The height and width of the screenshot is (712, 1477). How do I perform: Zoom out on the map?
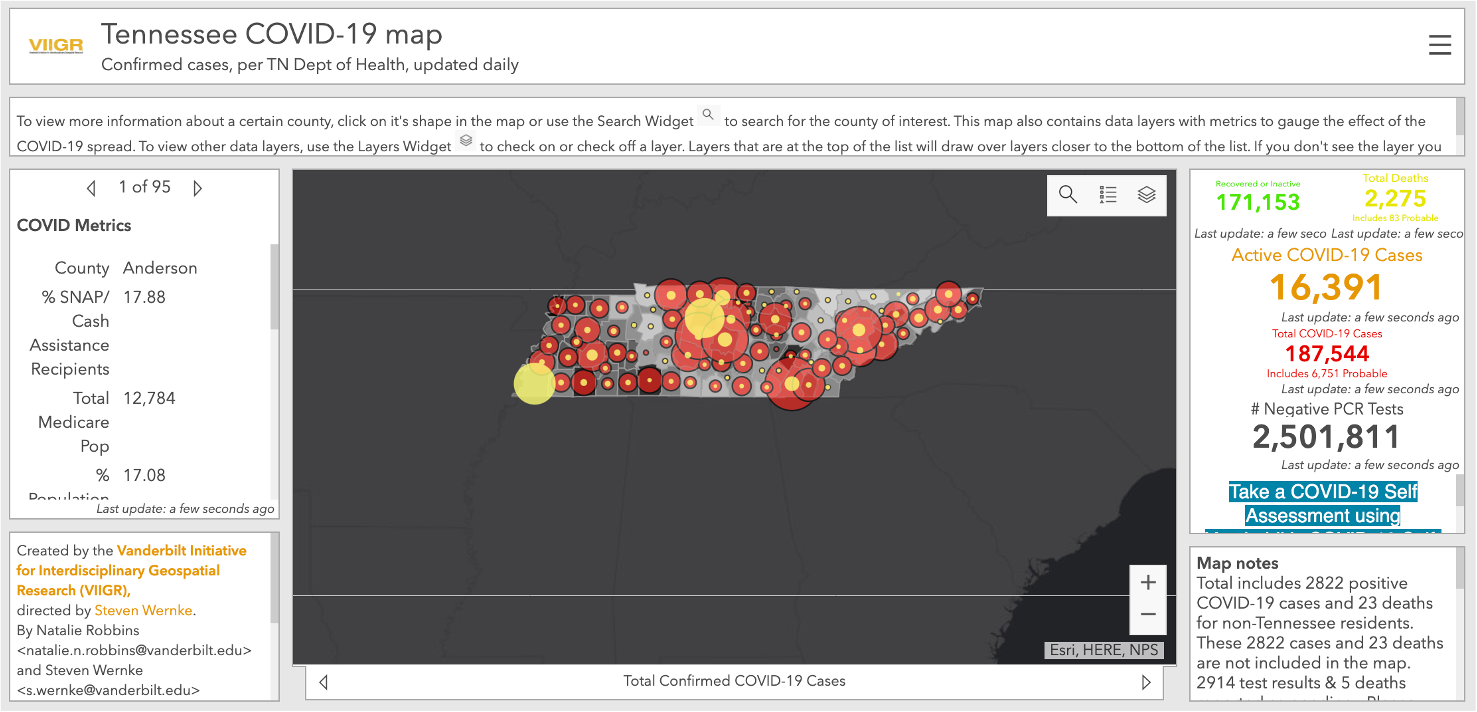(x=1147, y=615)
